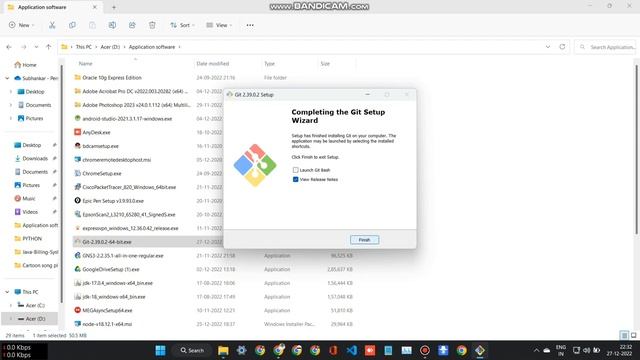Screen dimensions: 640x360
Task: Click the Copy icon in File Explorer toolbar
Action: tap(72, 25)
